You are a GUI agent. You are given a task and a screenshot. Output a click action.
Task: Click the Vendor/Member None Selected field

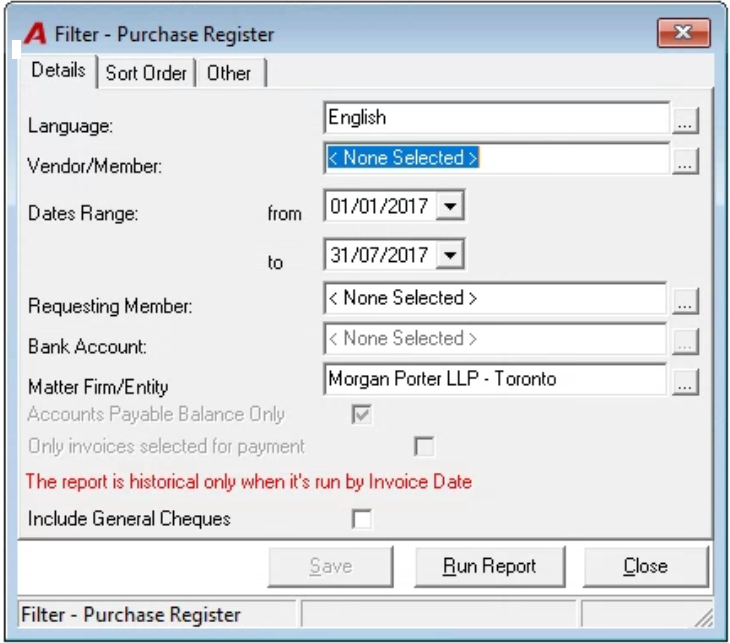point(496,158)
